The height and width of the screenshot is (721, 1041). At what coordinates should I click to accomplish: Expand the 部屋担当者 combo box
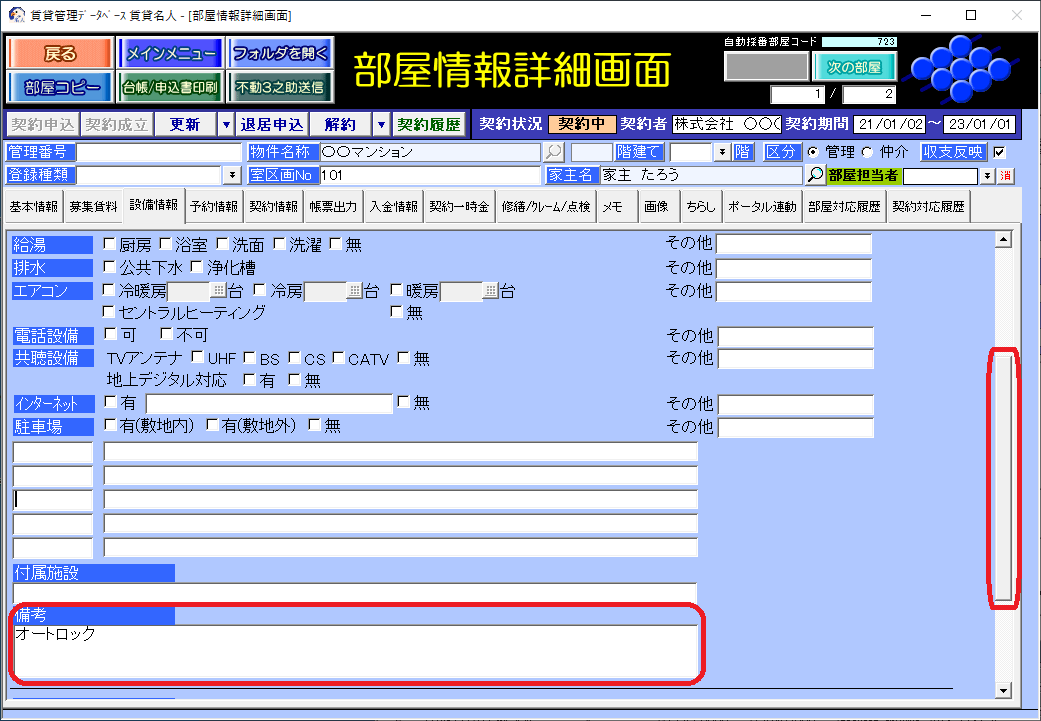[x=987, y=176]
